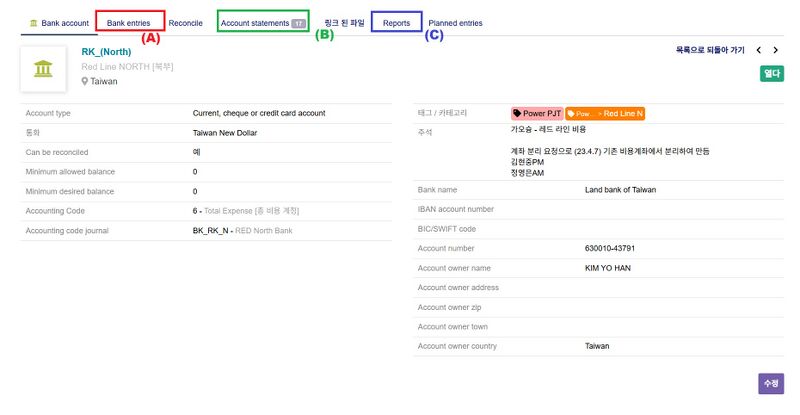Click the owner name KIM YO HAN
800x415 pixels.
pos(608,268)
